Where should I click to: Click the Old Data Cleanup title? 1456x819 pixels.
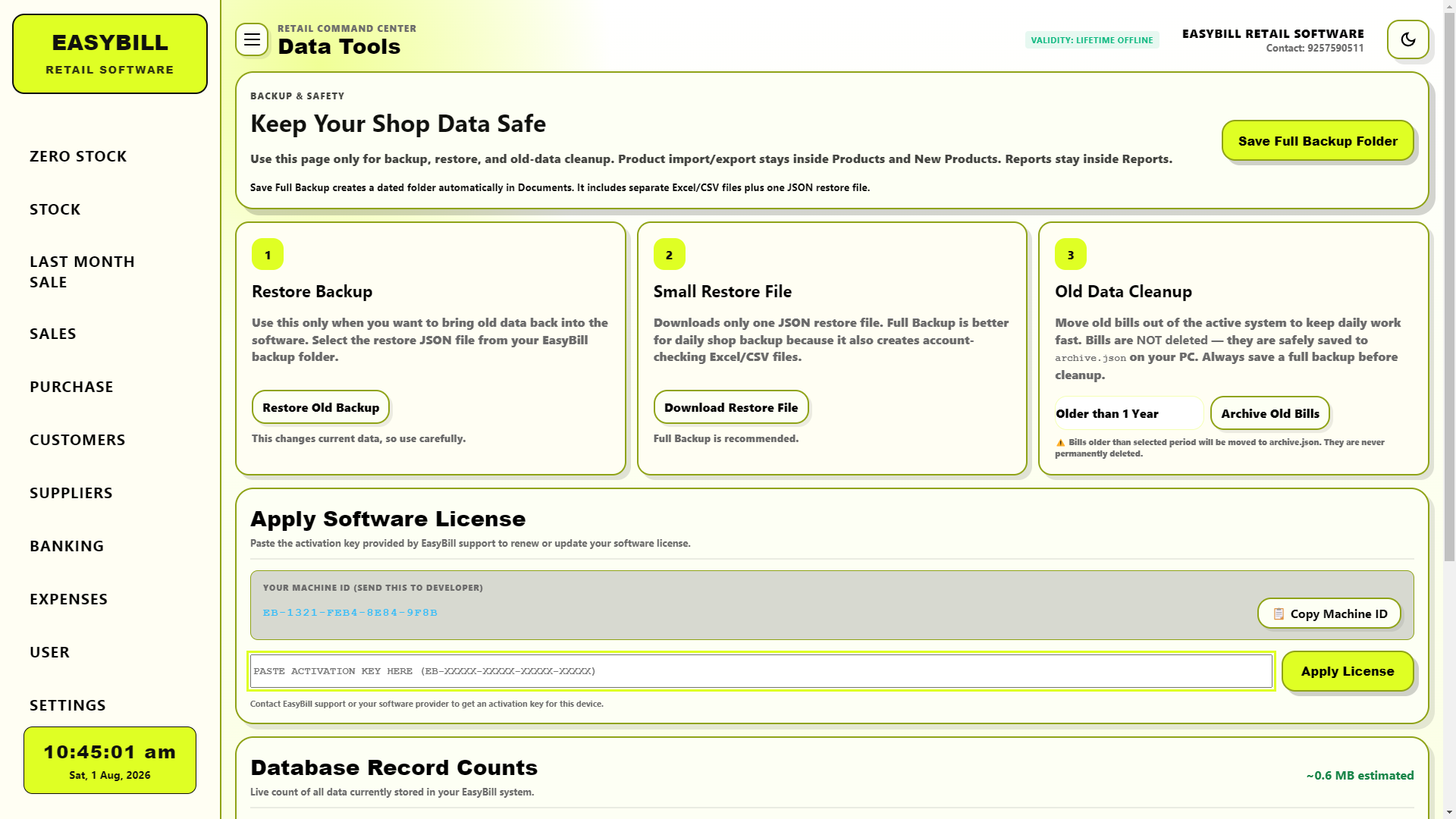[1123, 292]
